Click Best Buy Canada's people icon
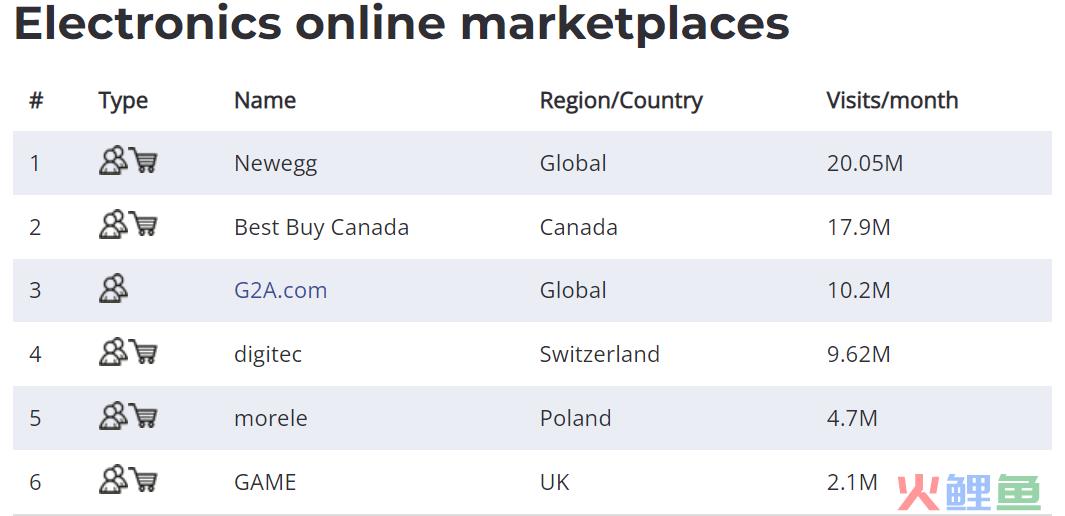The width and height of the screenshot is (1065, 516). pyautogui.click(x=113, y=224)
